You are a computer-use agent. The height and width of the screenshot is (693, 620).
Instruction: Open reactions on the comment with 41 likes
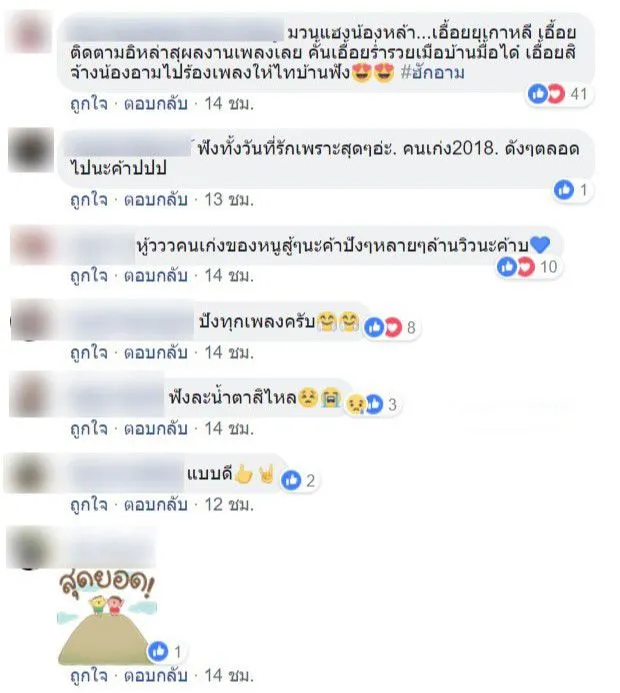point(558,94)
